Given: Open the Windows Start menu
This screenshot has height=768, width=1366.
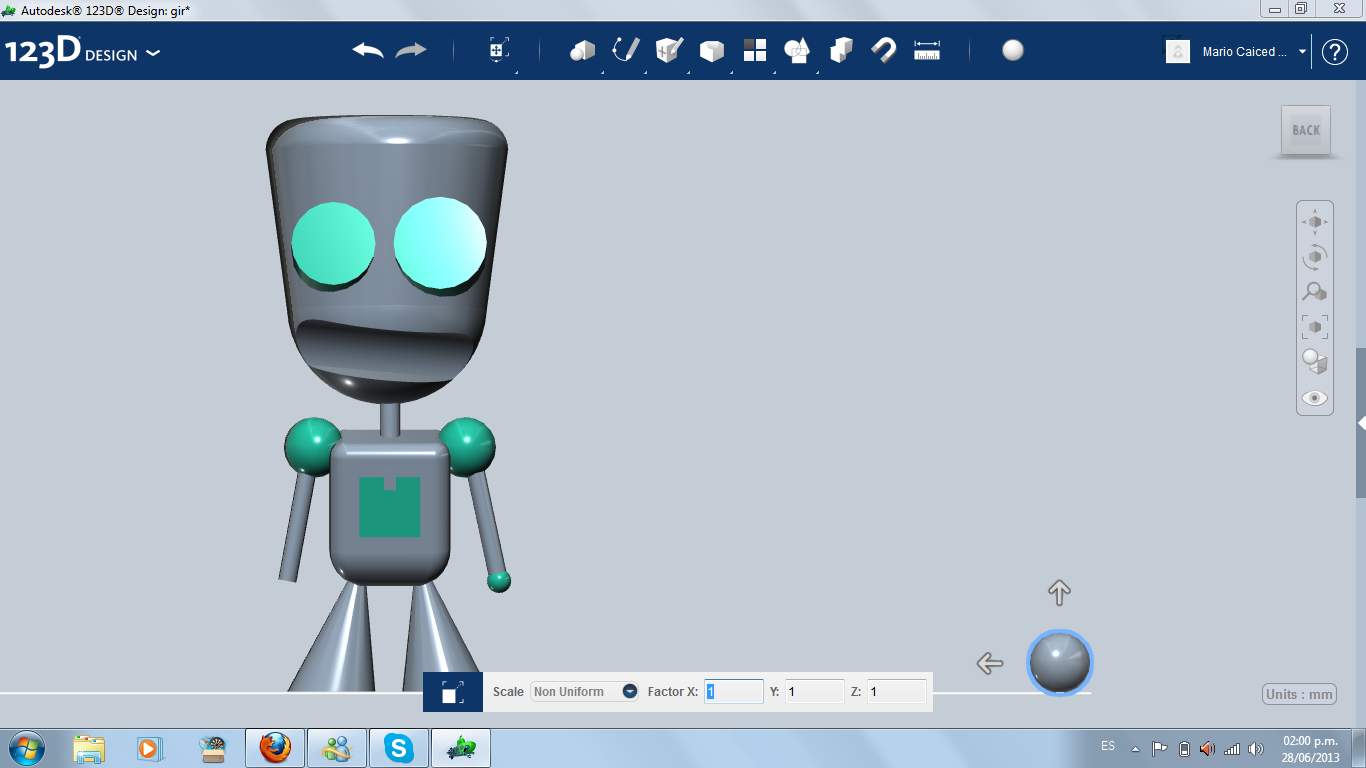Looking at the screenshot, I should point(25,748).
